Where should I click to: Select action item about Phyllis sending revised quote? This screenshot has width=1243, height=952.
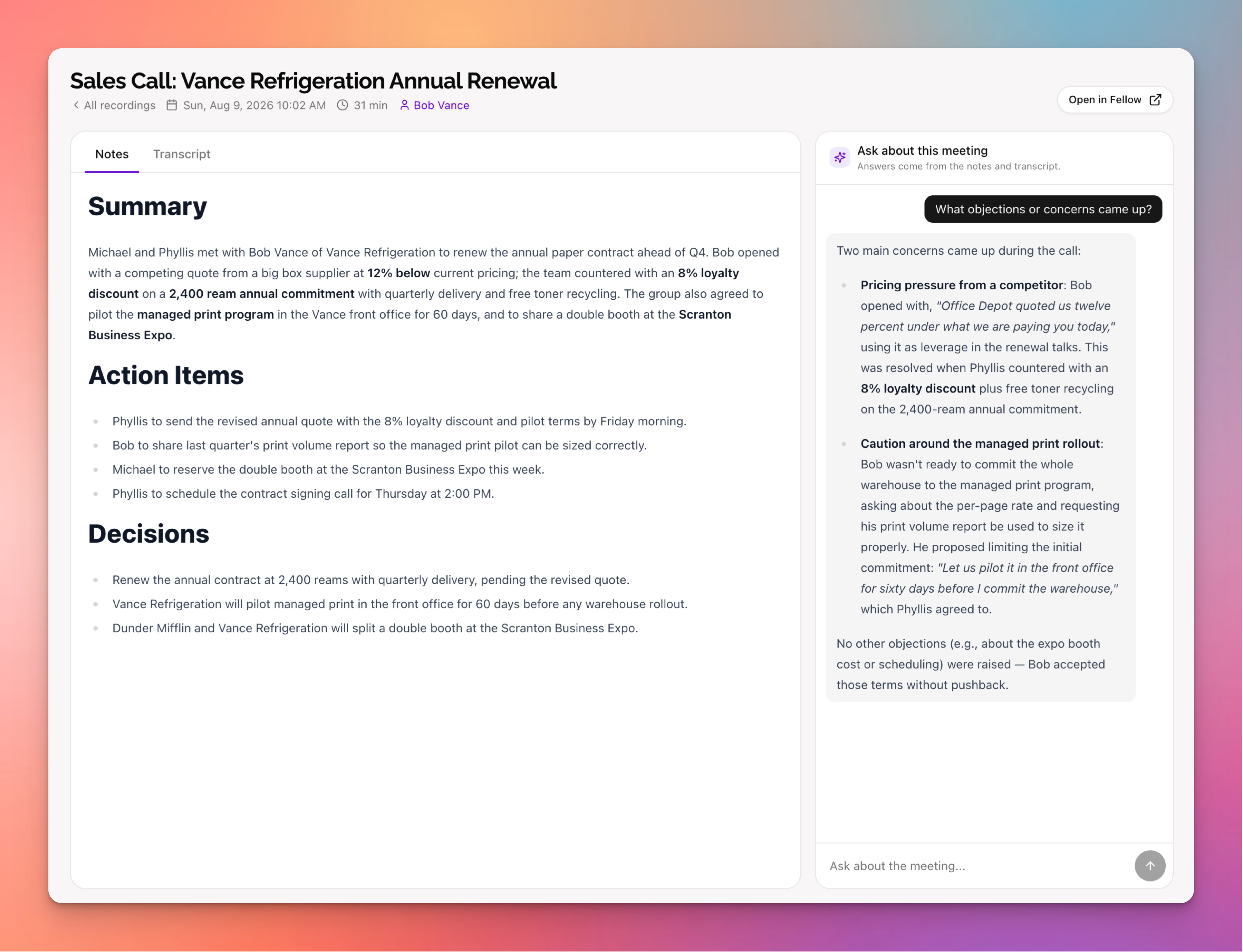pos(399,421)
